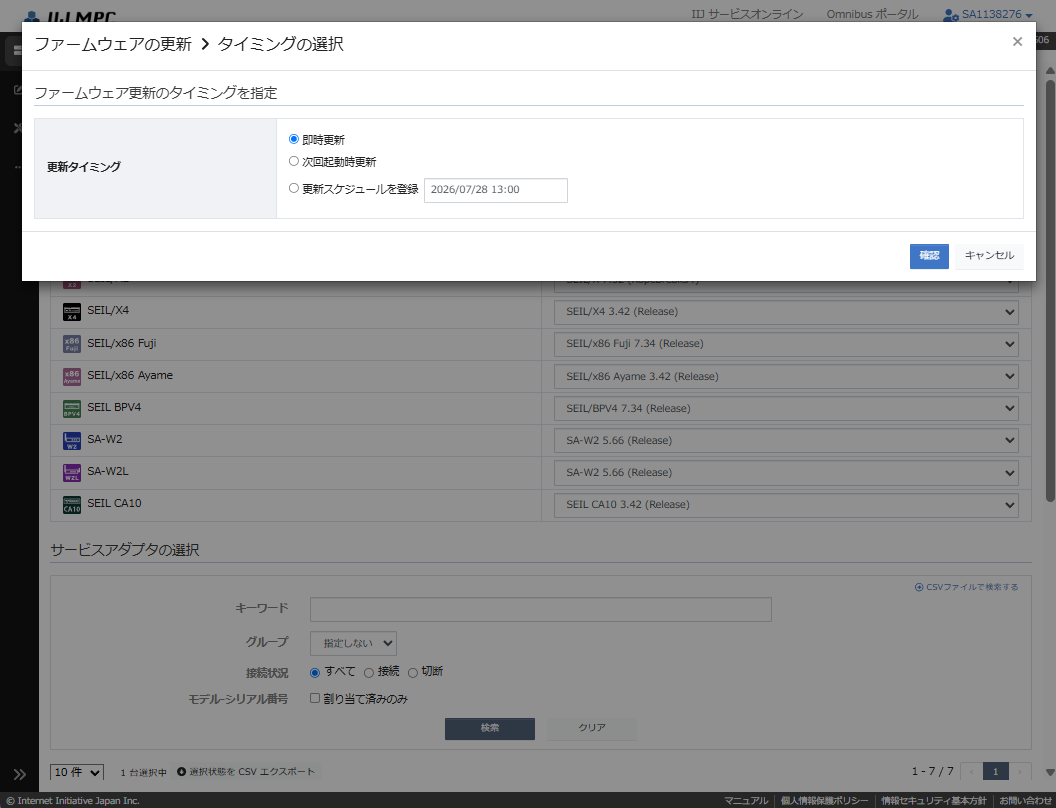Image resolution: width=1056 pixels, height=808 pixels.
Task: Open the SEIL/x86 Fuji firmware dropdown
Action: coord(786,344)
